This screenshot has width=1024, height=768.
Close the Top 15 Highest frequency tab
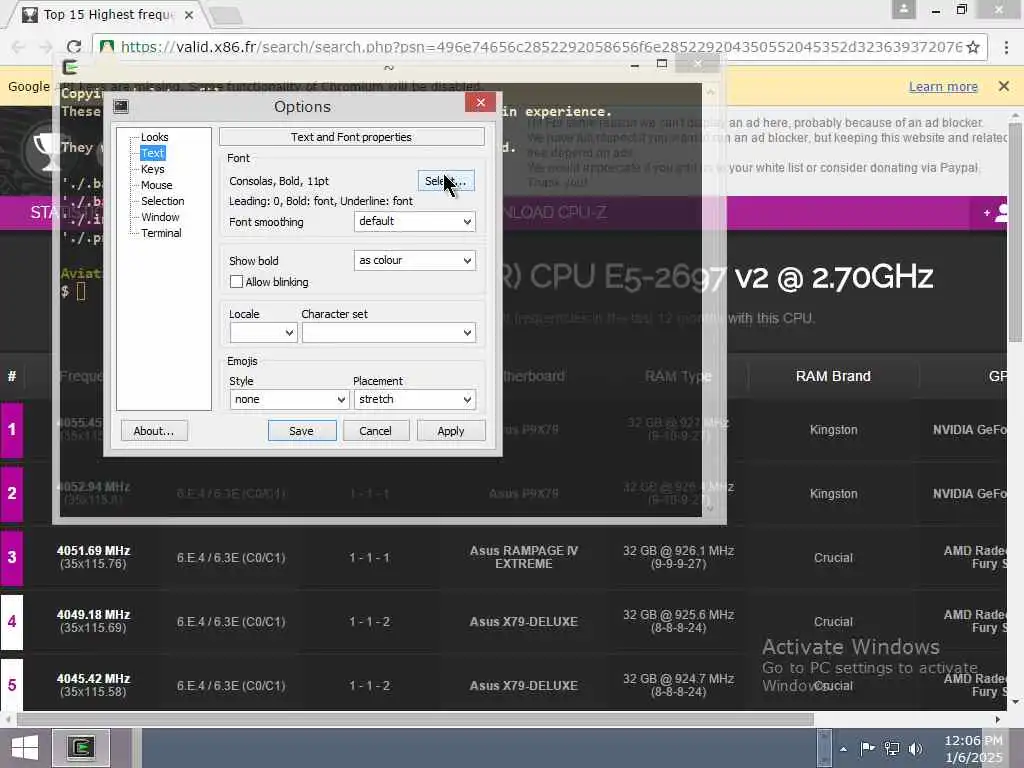(189, 15)
